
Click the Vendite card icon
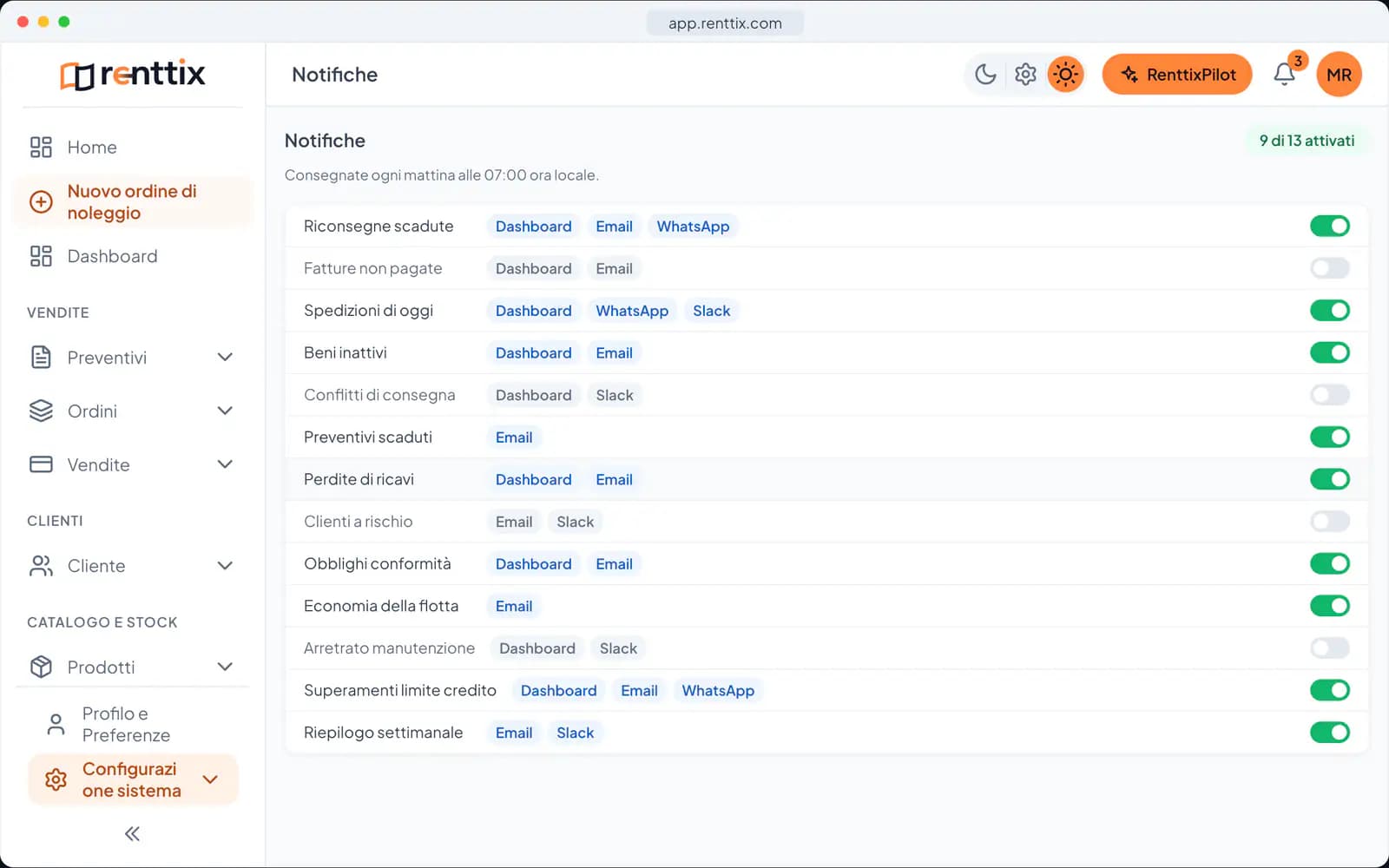coord(41,464)
